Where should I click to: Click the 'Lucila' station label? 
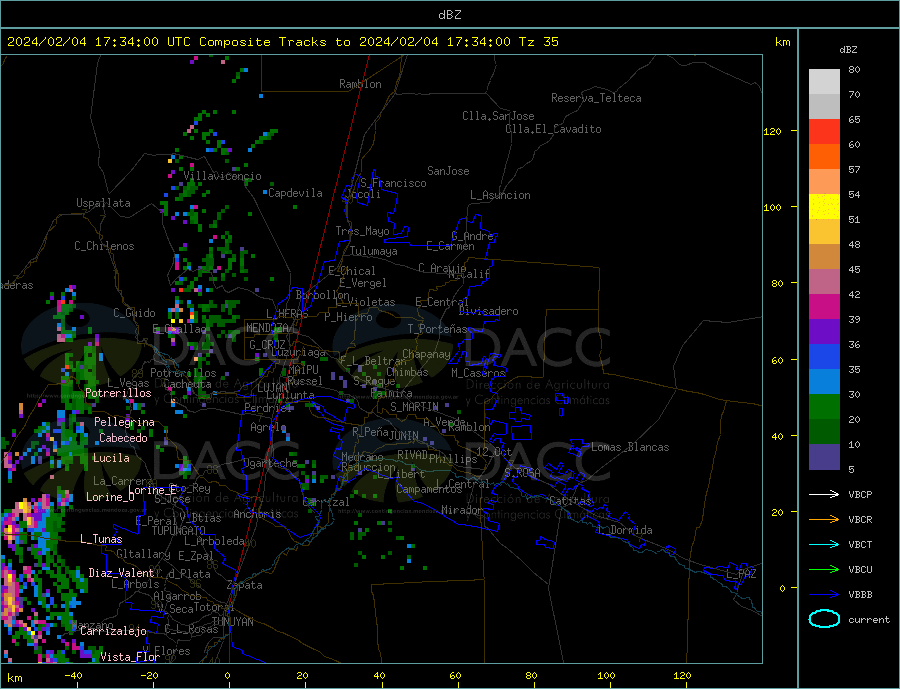click(x=111, y=458)
